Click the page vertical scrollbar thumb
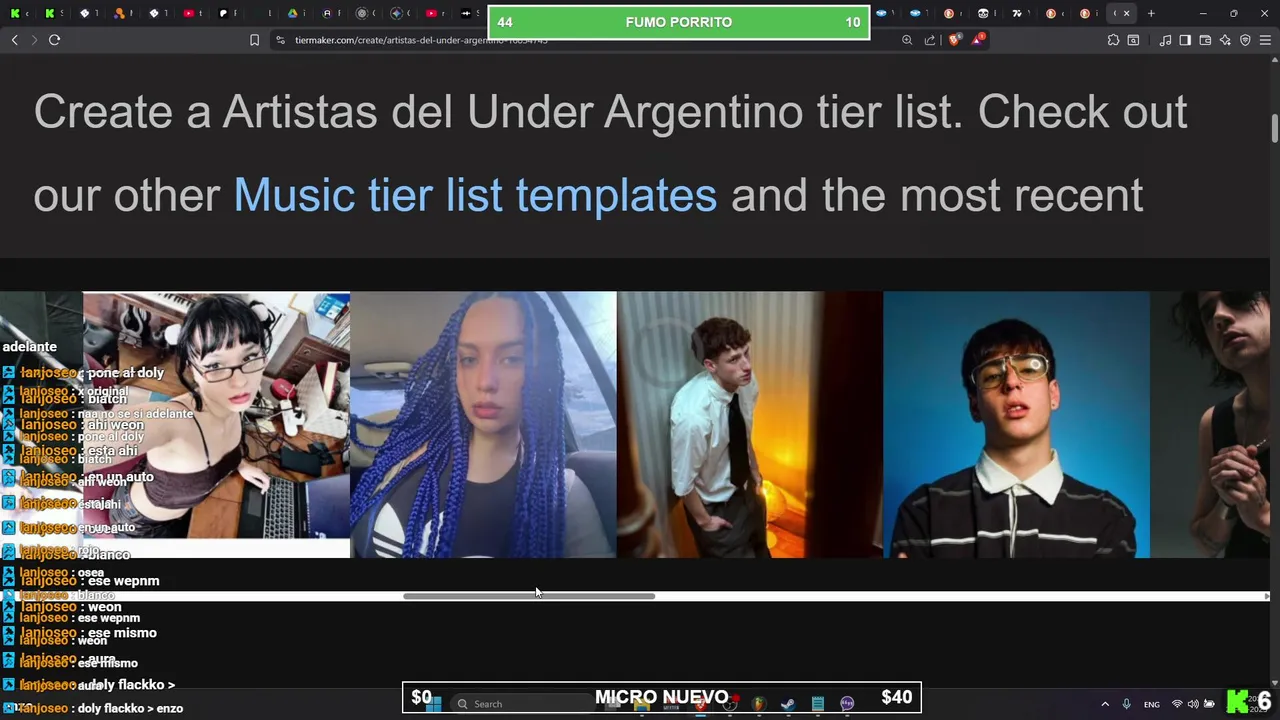The width and height of the screenshot is (1280, 720). 1275,130
